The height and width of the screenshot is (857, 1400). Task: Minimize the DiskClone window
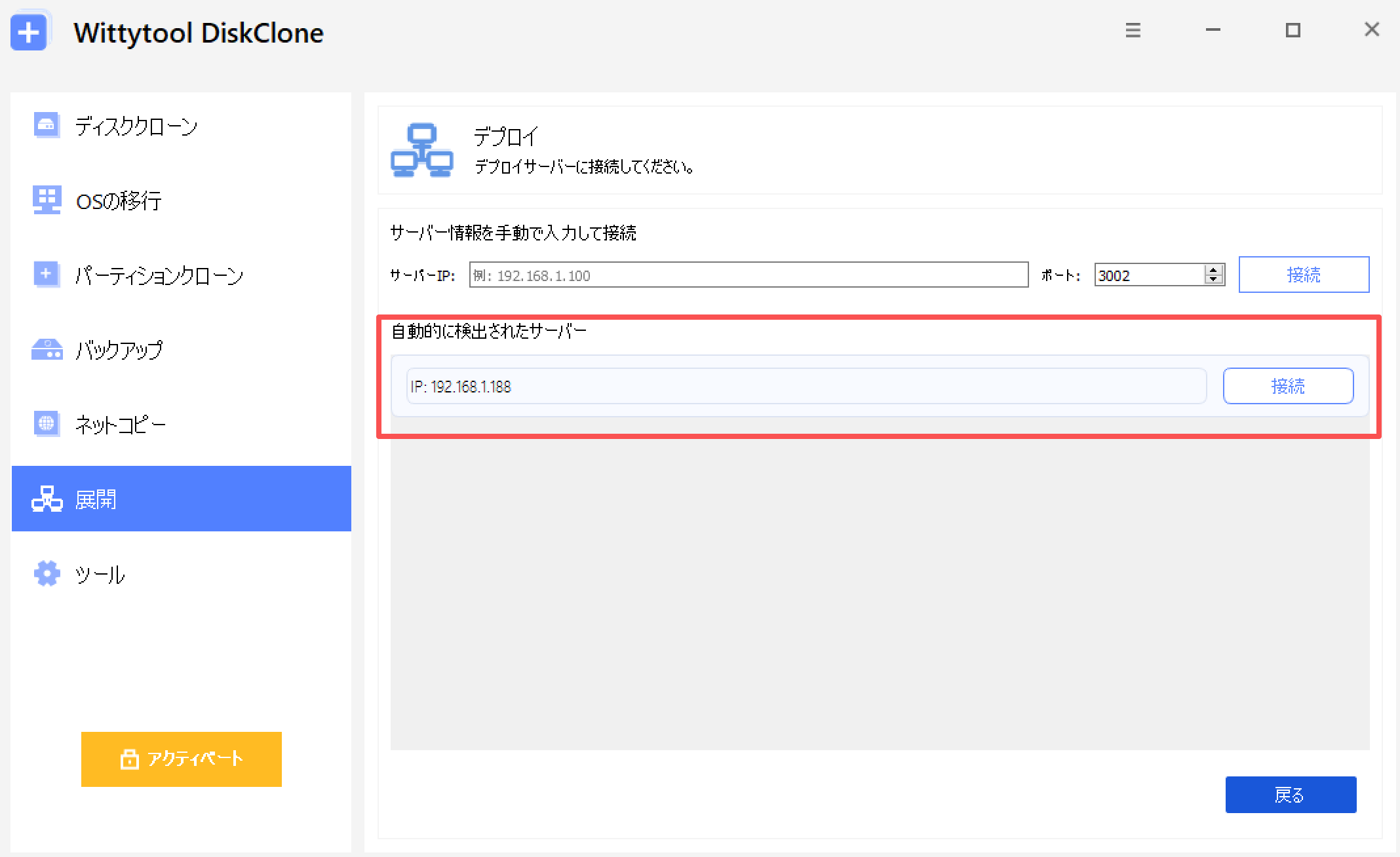pos(1213,30)
